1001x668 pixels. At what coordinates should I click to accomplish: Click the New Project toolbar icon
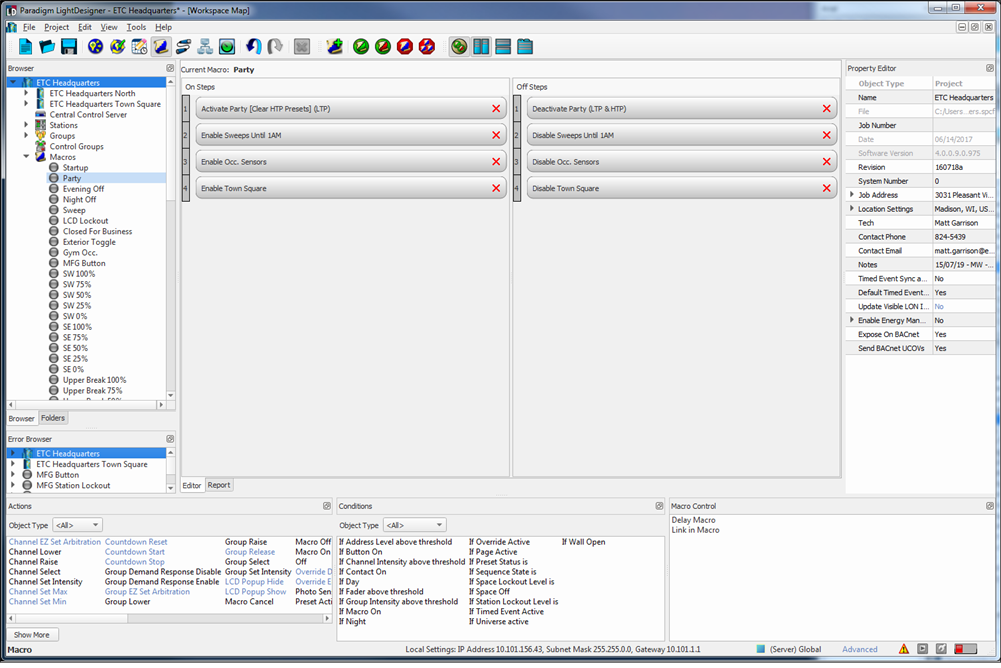click(x=26, y=47)
